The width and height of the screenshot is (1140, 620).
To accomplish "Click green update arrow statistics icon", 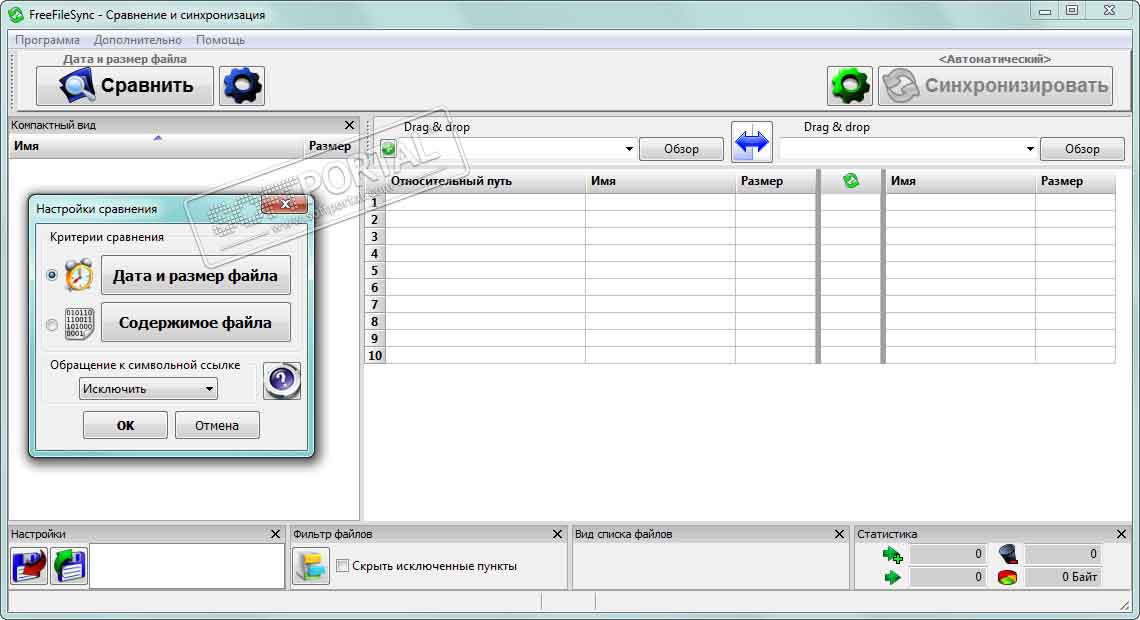I will click(x=892, y=578).
